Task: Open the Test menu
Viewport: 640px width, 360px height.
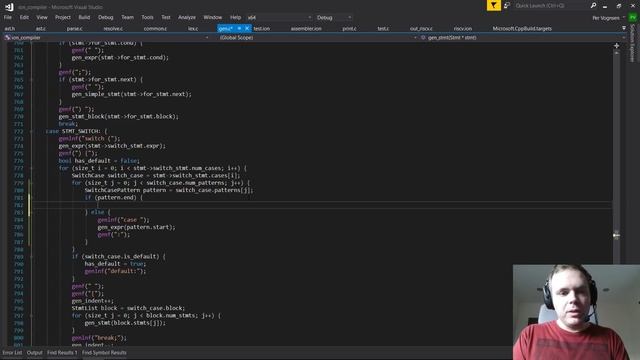Action: tap(165, 18)
